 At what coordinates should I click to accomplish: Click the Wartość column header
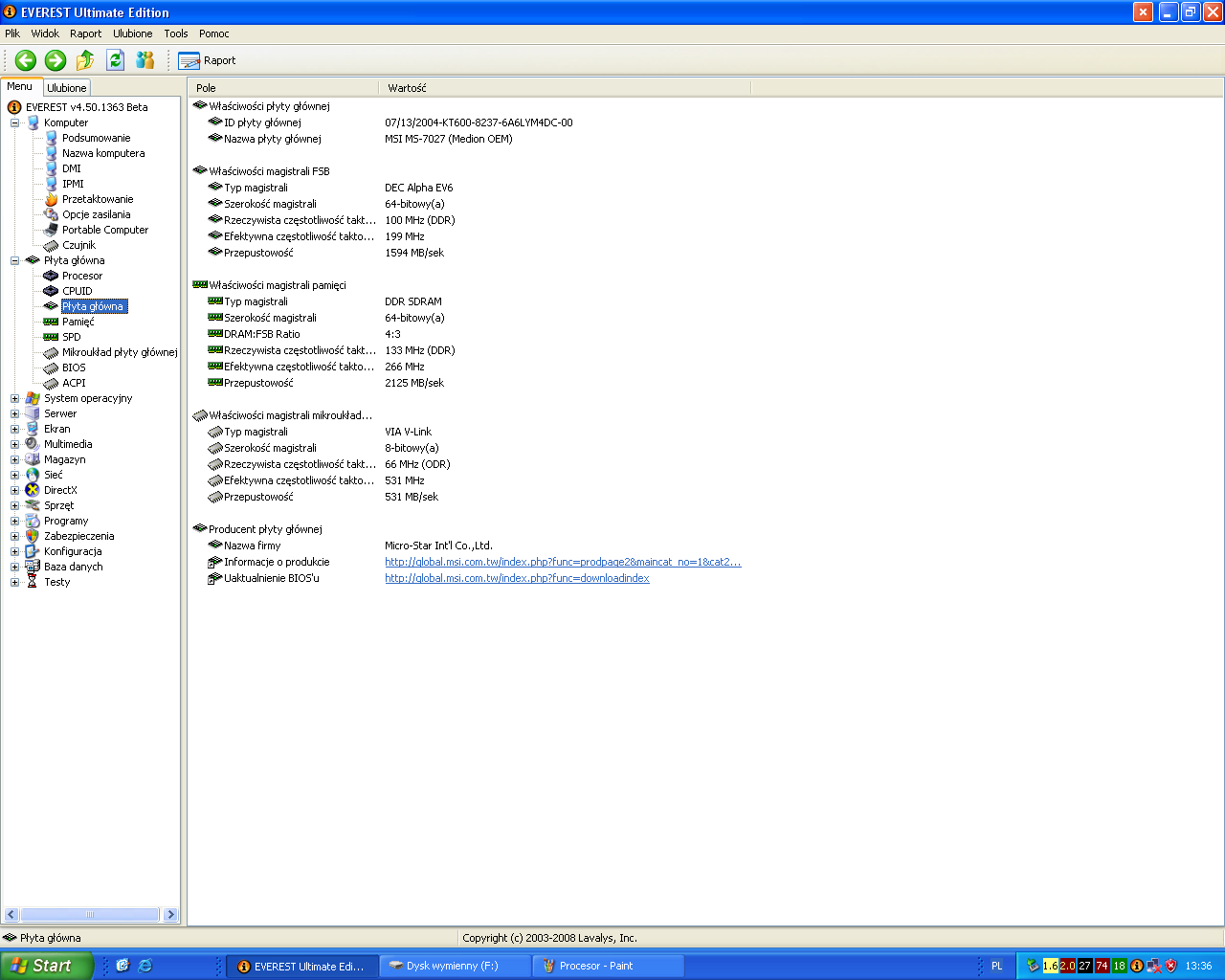(x=565, y=88)
